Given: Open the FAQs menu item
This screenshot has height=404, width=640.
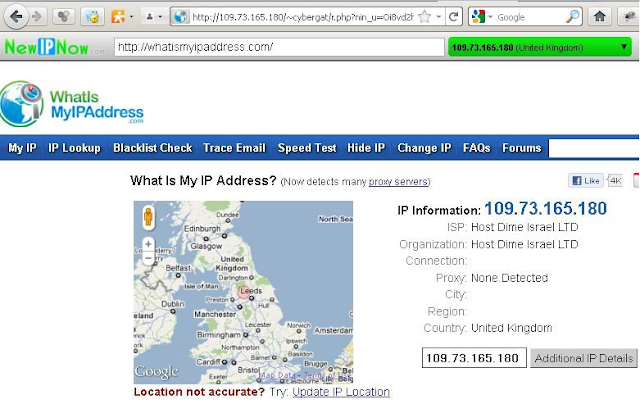Looking at the screenshot, I should point(476,148).
